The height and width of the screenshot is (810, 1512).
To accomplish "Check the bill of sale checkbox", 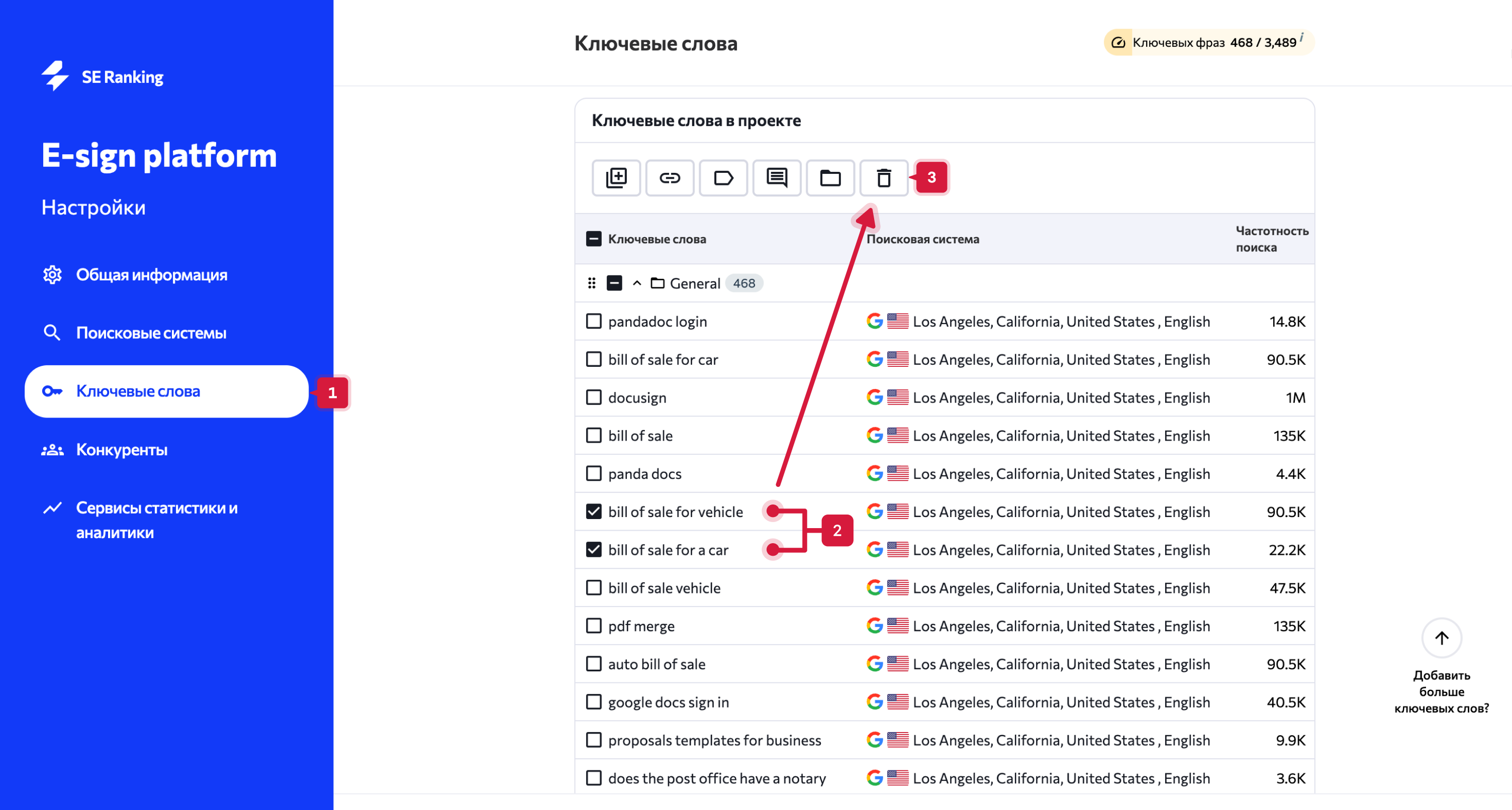I will coord(594,436).
